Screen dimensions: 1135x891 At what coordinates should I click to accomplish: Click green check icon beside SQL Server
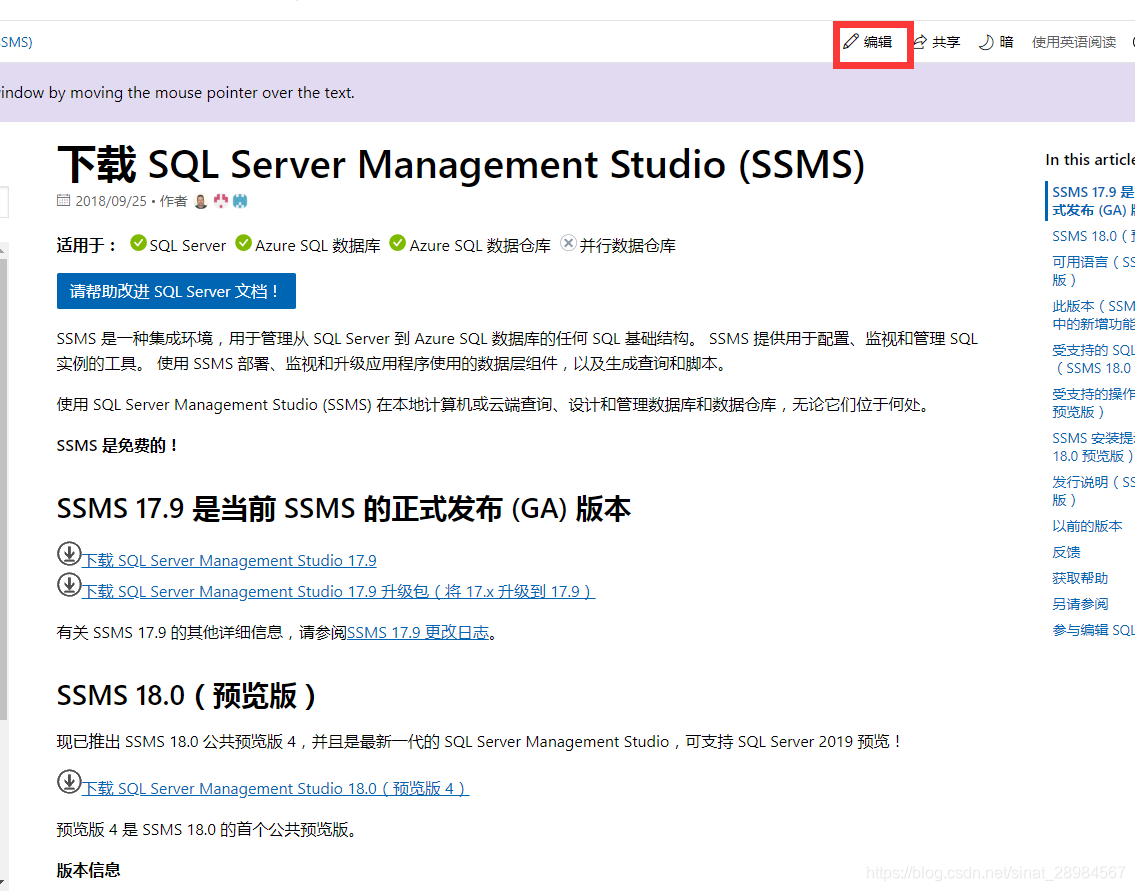coord(138,243)
